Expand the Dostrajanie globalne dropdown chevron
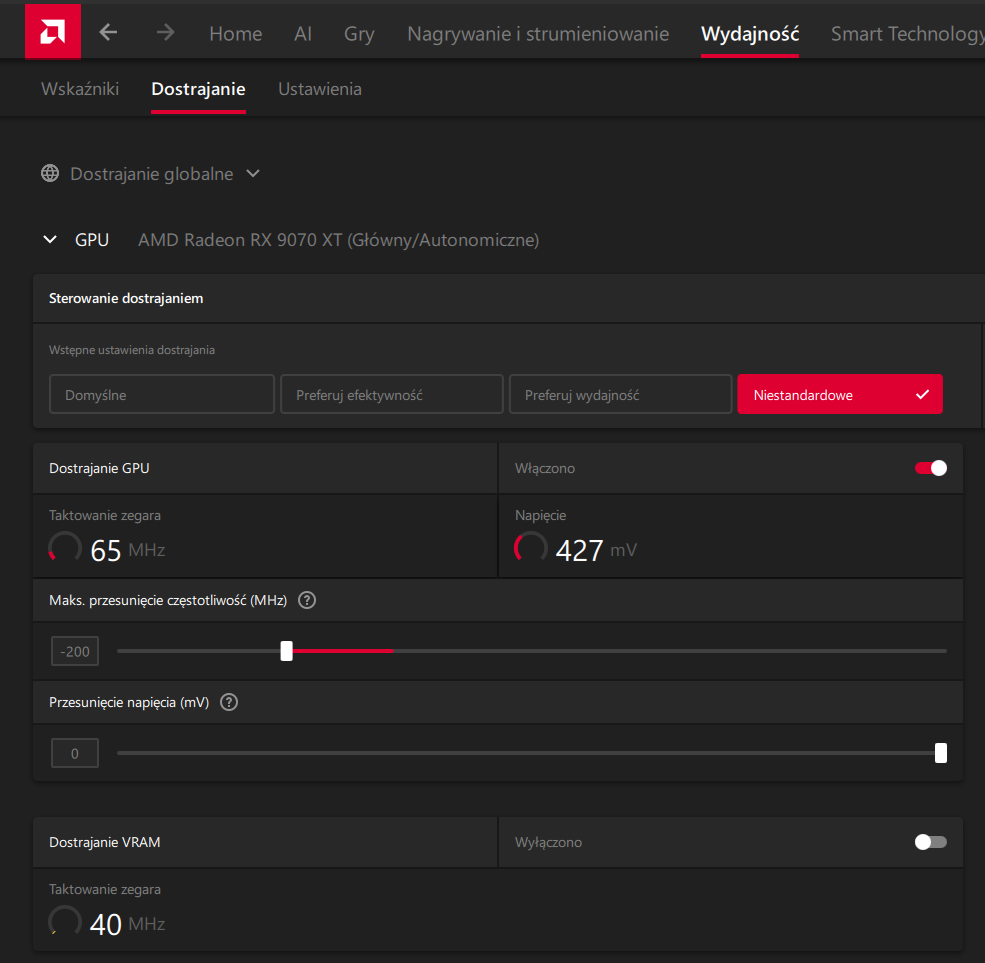The height and width of the screenshot is (963, 985). (253, 173)
